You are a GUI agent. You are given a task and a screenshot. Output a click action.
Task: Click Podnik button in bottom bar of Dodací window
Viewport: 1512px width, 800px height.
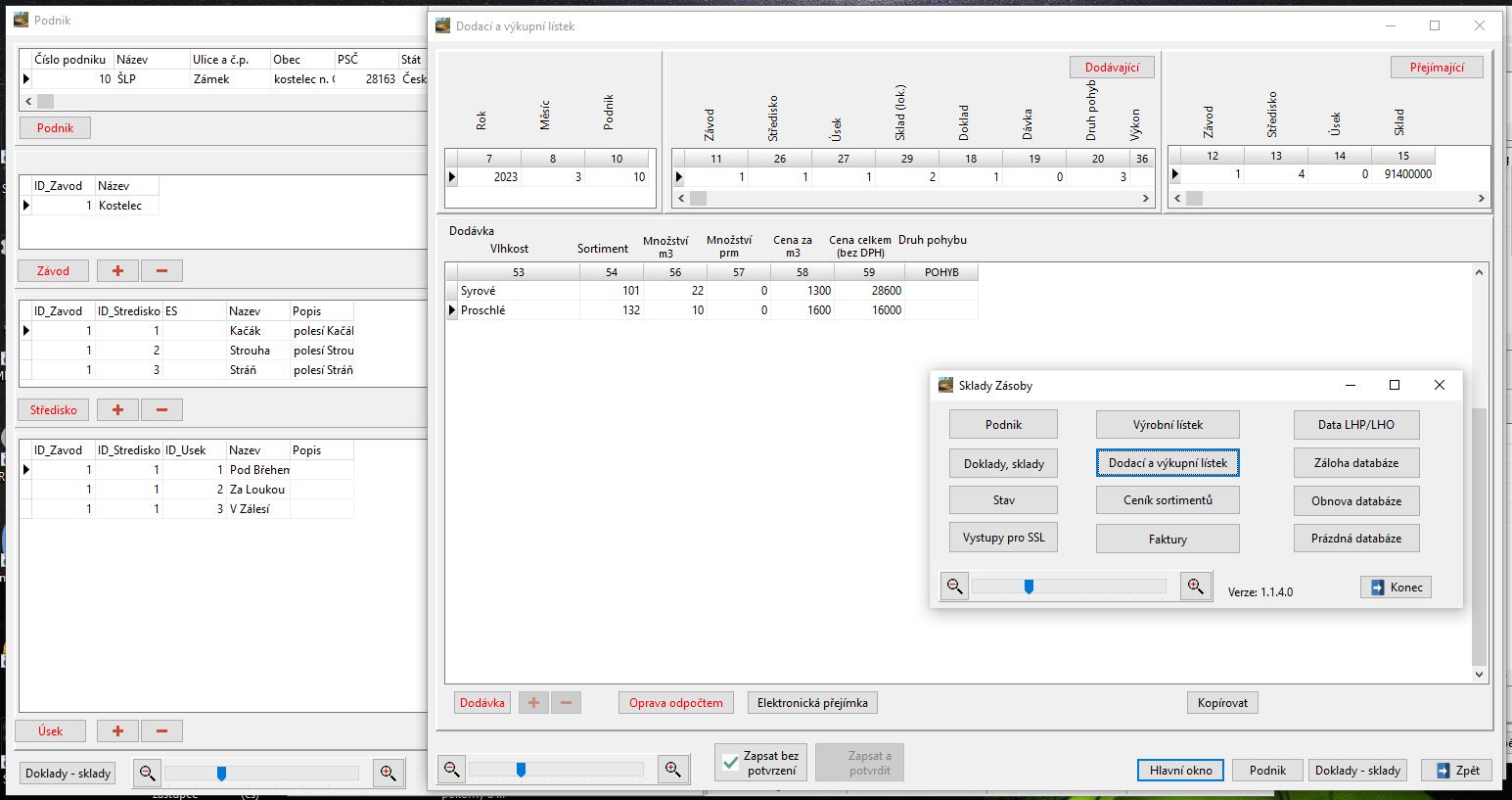click(1267, 771)
